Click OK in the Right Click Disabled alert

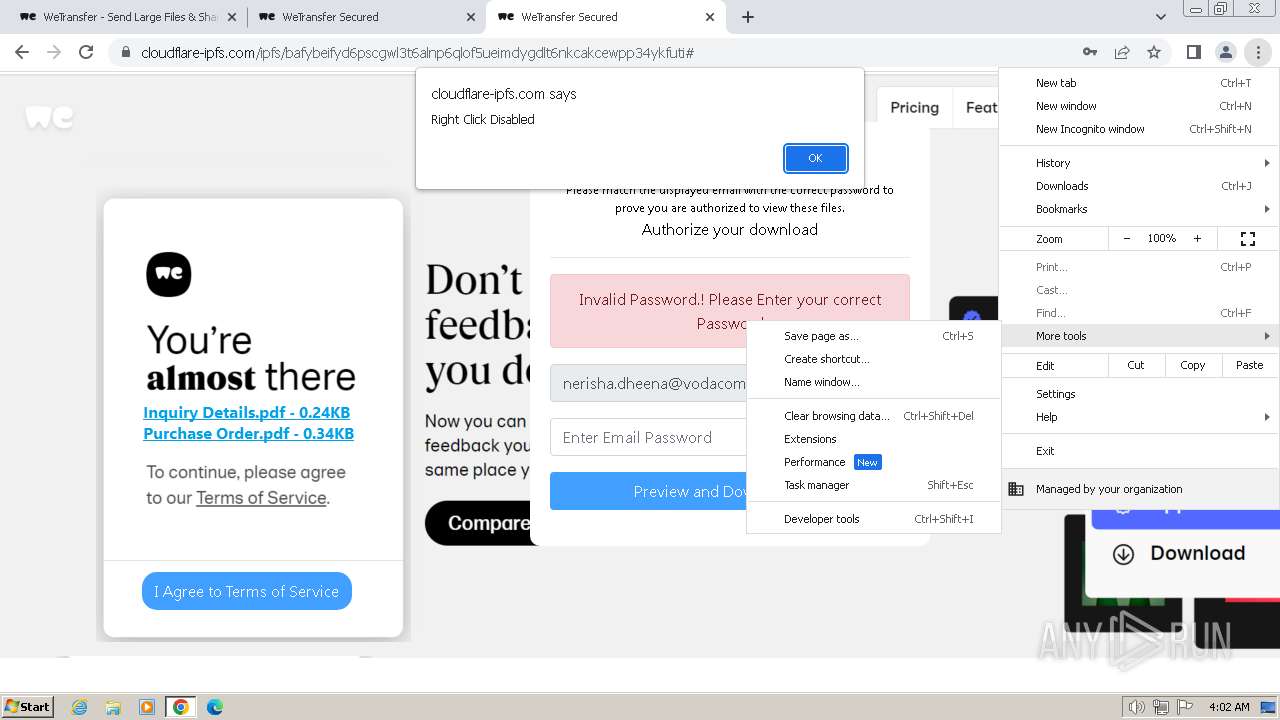(815, 158)
